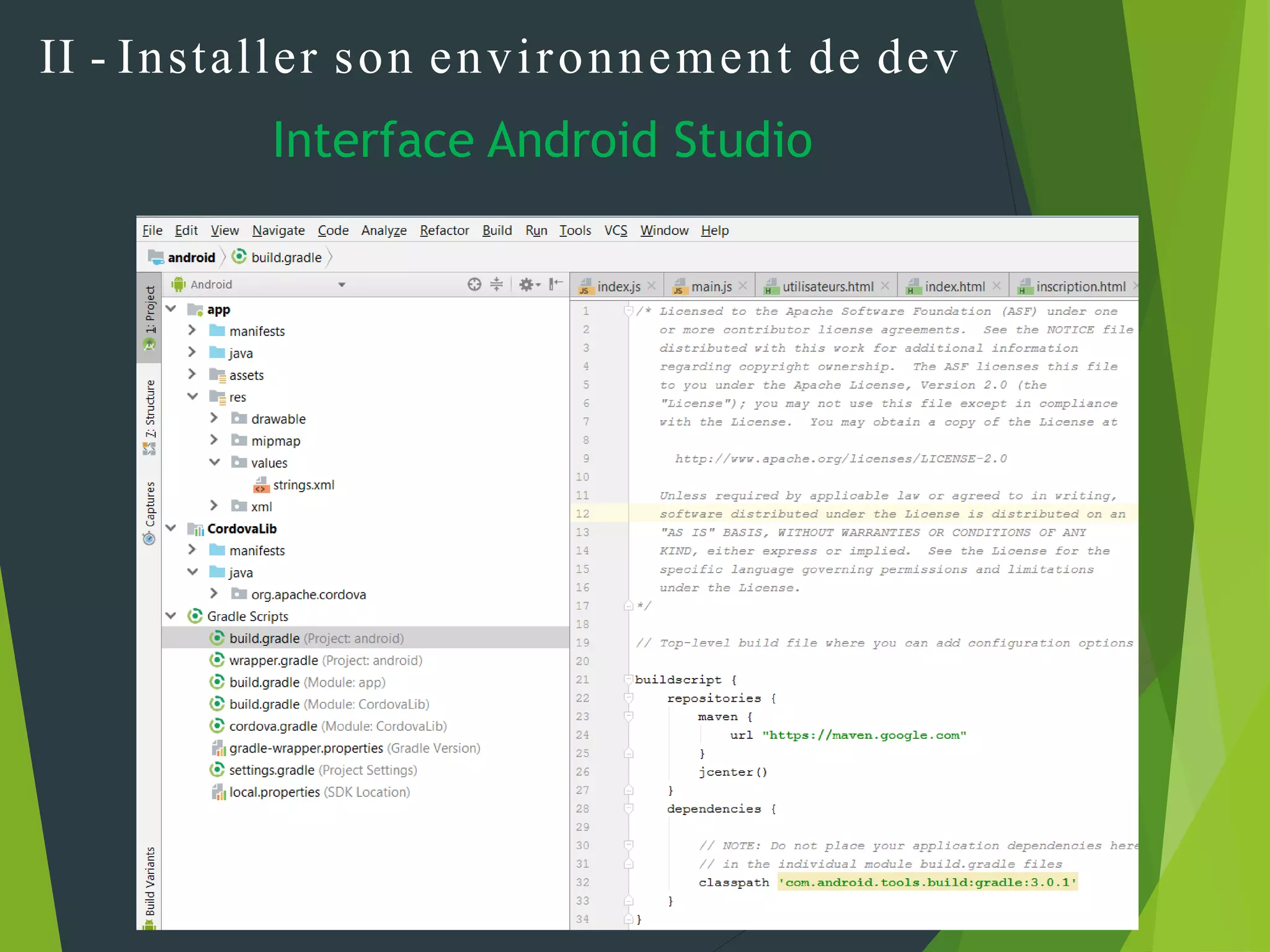
Task: Expand the assets folder
Action: [x=192, y=374]
